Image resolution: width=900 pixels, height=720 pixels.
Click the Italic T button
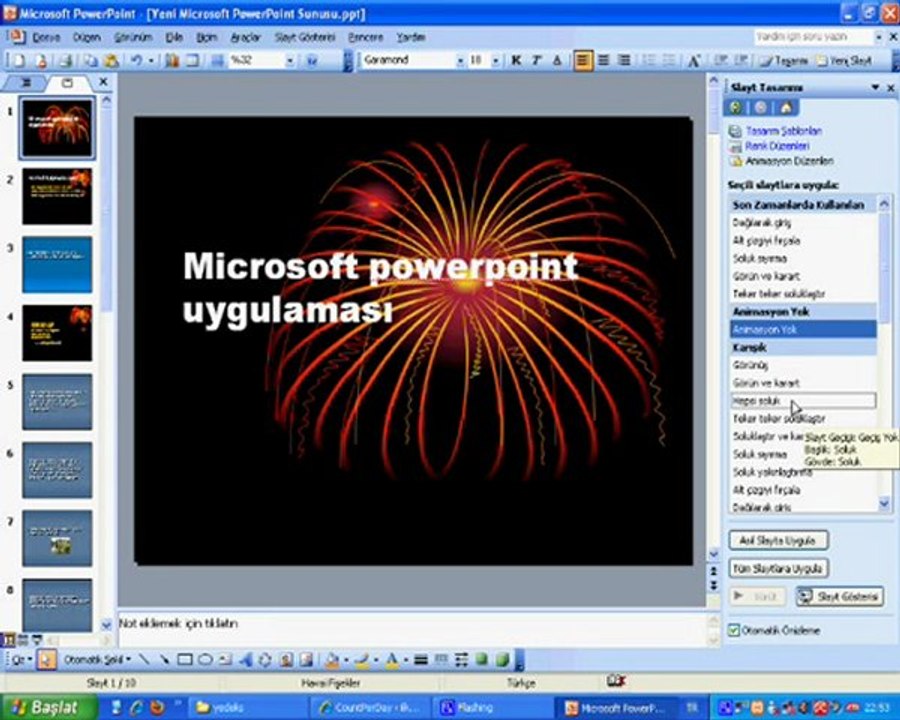click(x=537, y=60)
